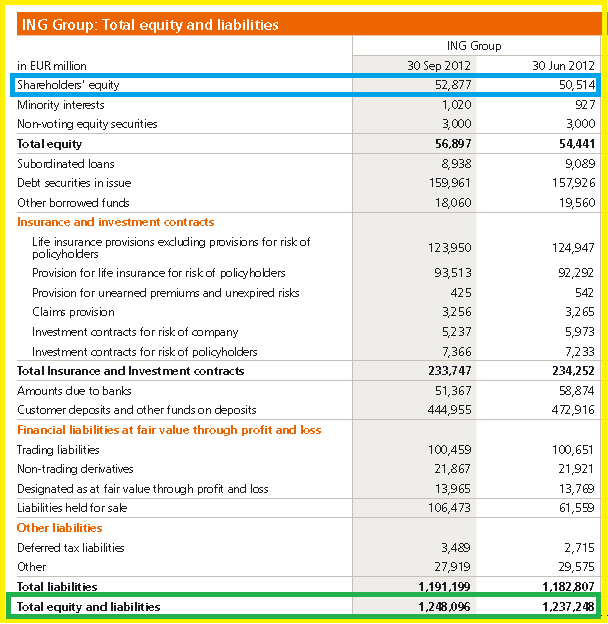608x624 pixels.
Task: Select Total equity value 54,441
Action: pyautogui.click(x=577, y=144)
